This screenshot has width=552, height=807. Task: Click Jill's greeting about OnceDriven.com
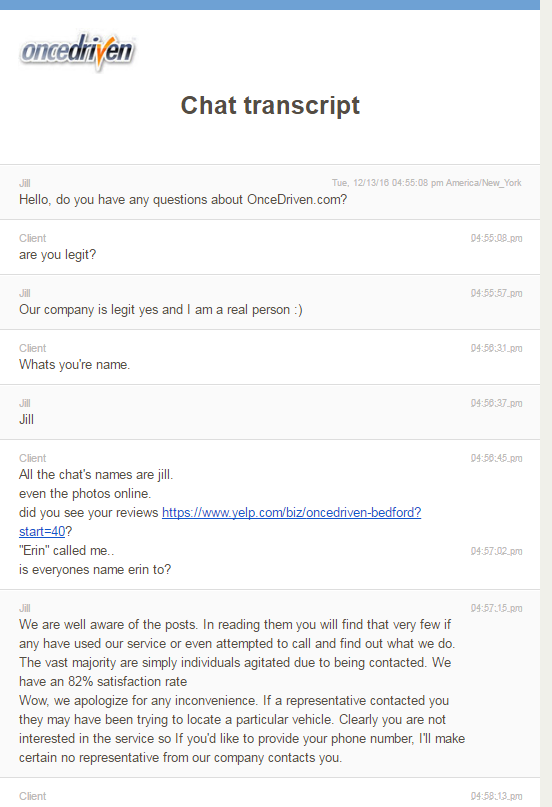[183, 200]
